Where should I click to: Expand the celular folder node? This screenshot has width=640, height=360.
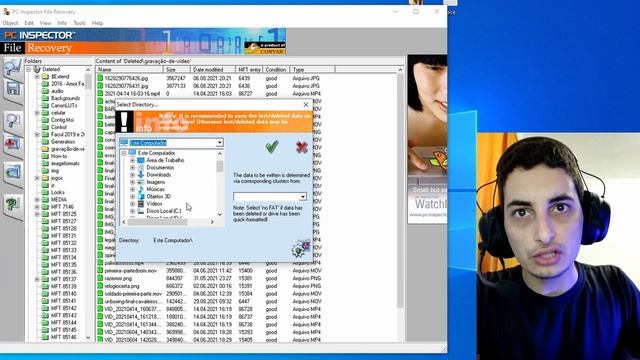pos(37,113)
